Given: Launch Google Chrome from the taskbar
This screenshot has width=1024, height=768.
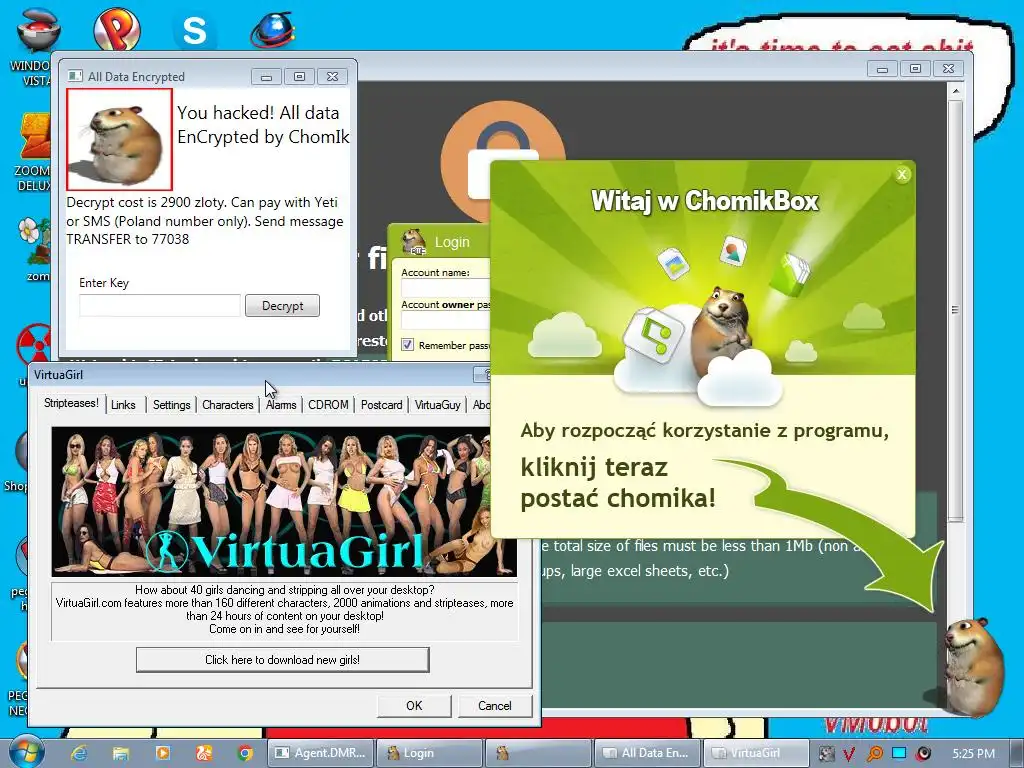Looking at the screenshot, I should pos(245,753).
